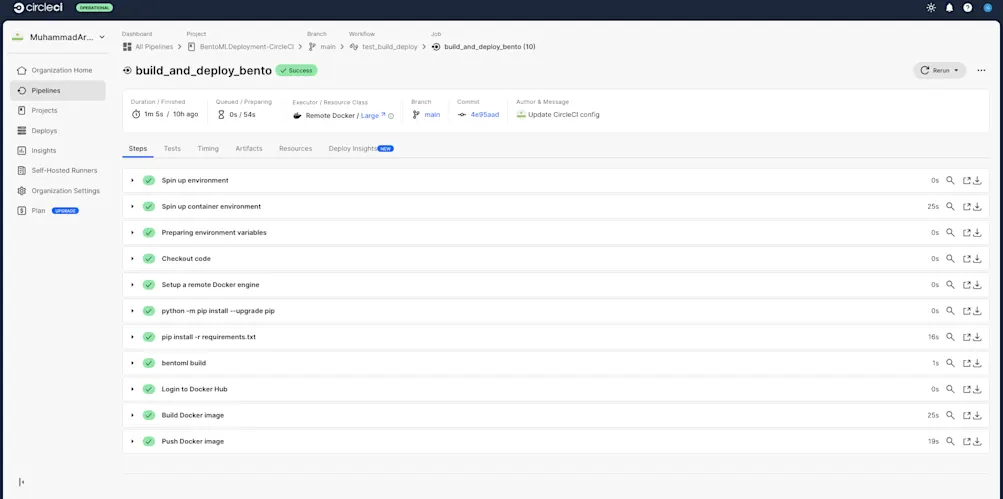
Task: Go to Pipelines in sidebar
Action: click(58, 90)
